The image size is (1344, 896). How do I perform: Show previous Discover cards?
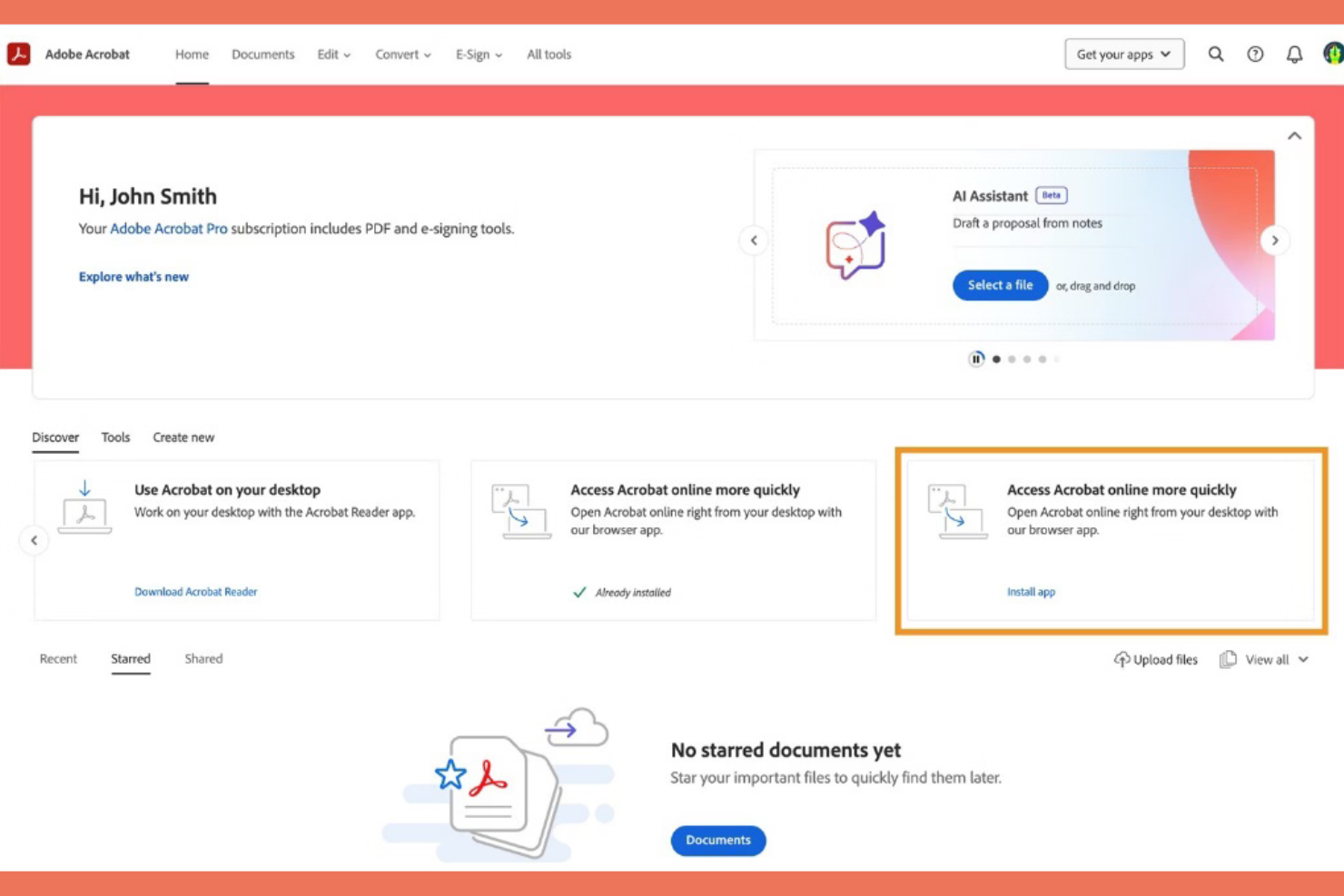click(35, 540)
